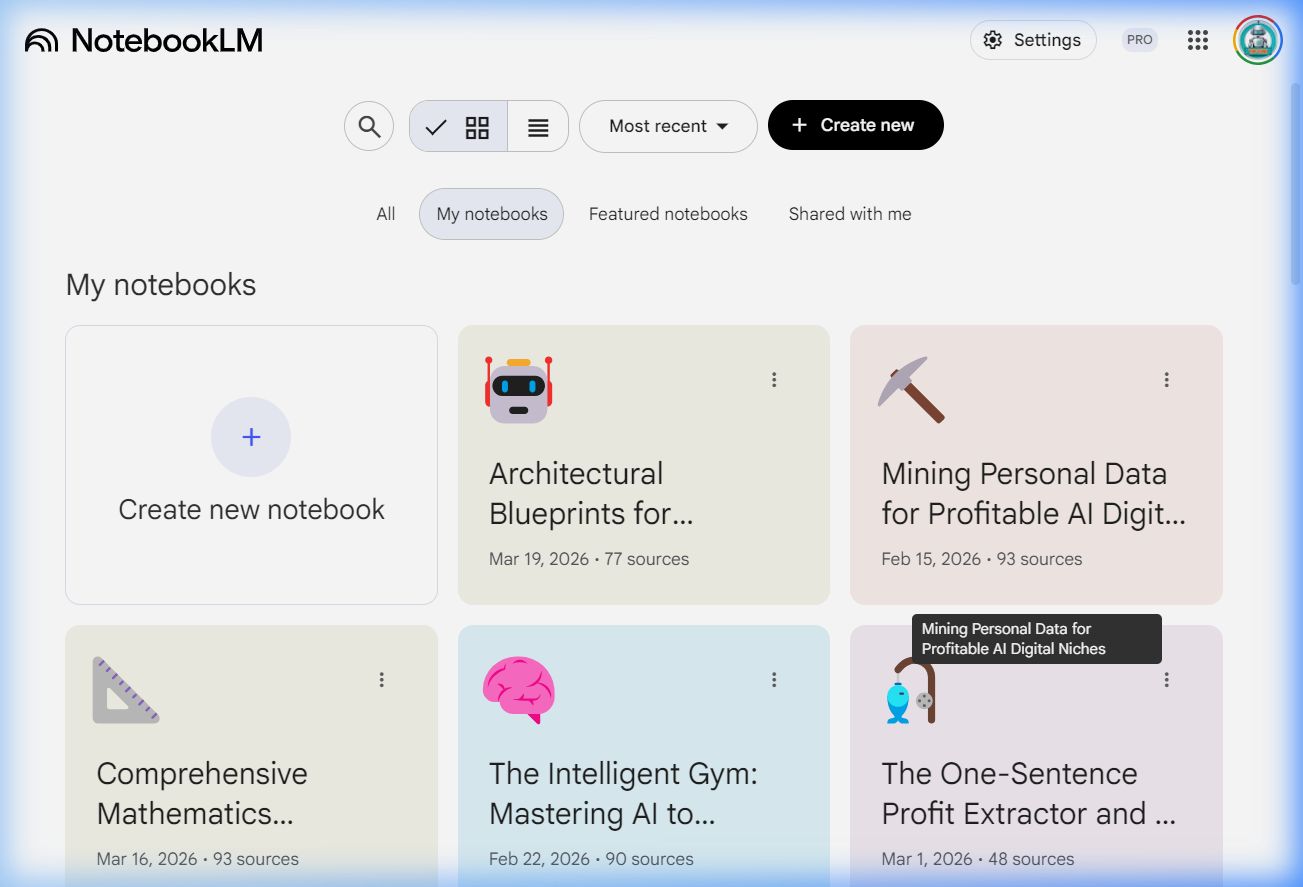Viewport: 1303px width, 887px height.
Task: Switch to the Featured notebooks tab
Action: pos(668,214)
